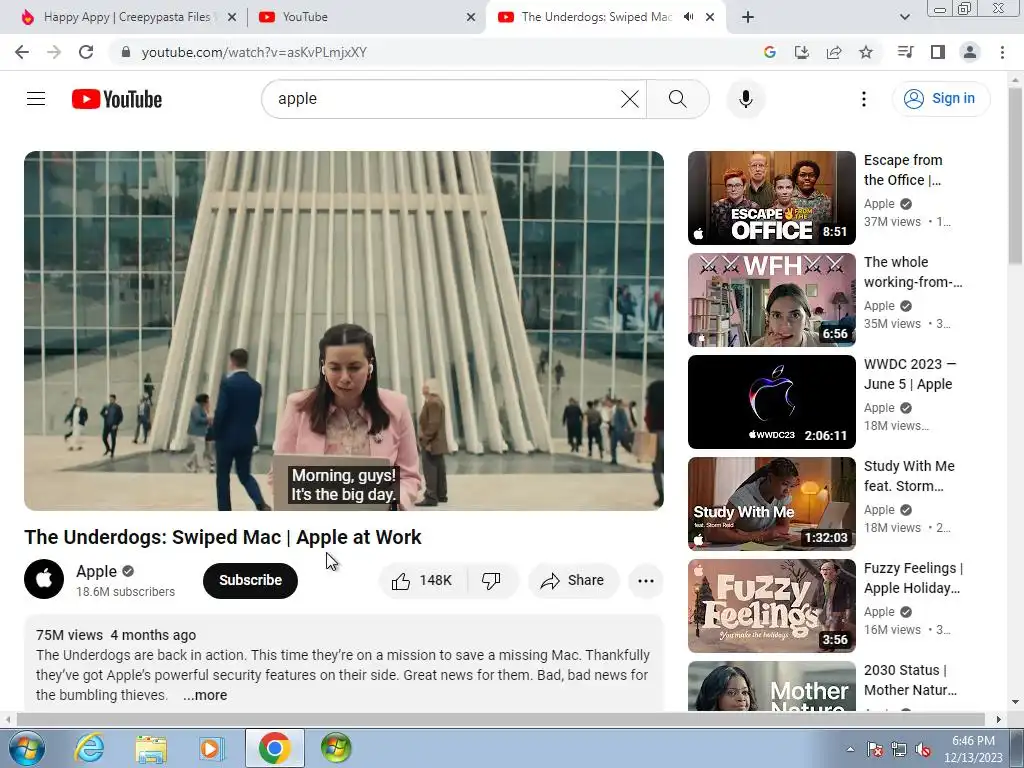Open more actions ellipsis below the video

(x=646, y=581)
